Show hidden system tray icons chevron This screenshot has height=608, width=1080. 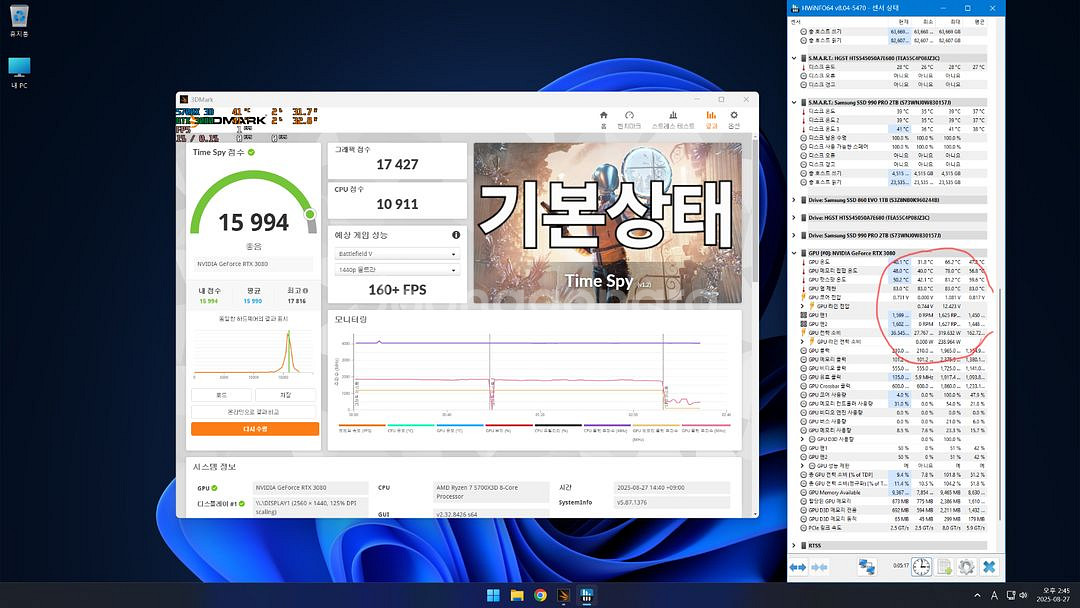pos(977,595)
